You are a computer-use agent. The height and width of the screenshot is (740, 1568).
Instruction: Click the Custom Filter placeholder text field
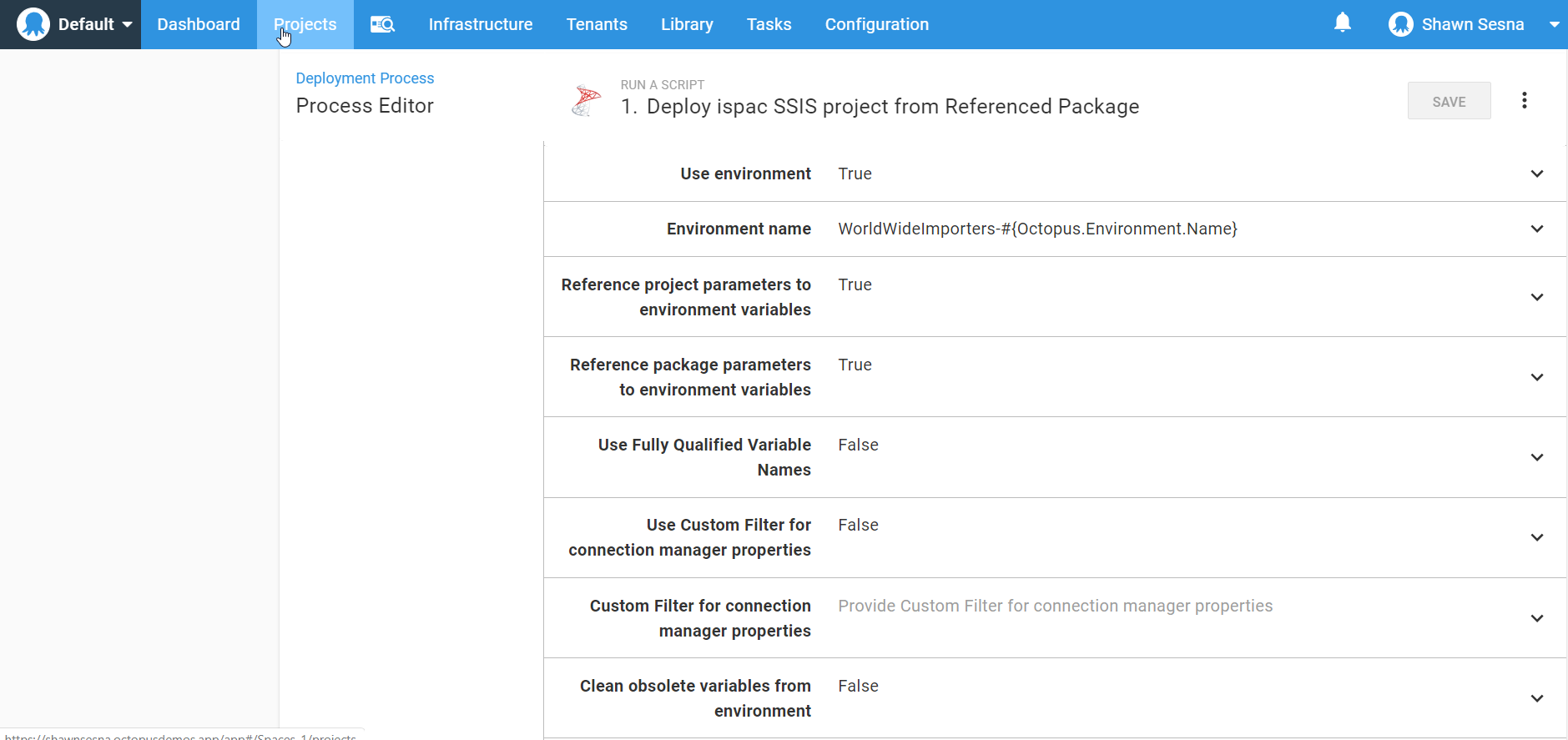tap(1055, 606)
